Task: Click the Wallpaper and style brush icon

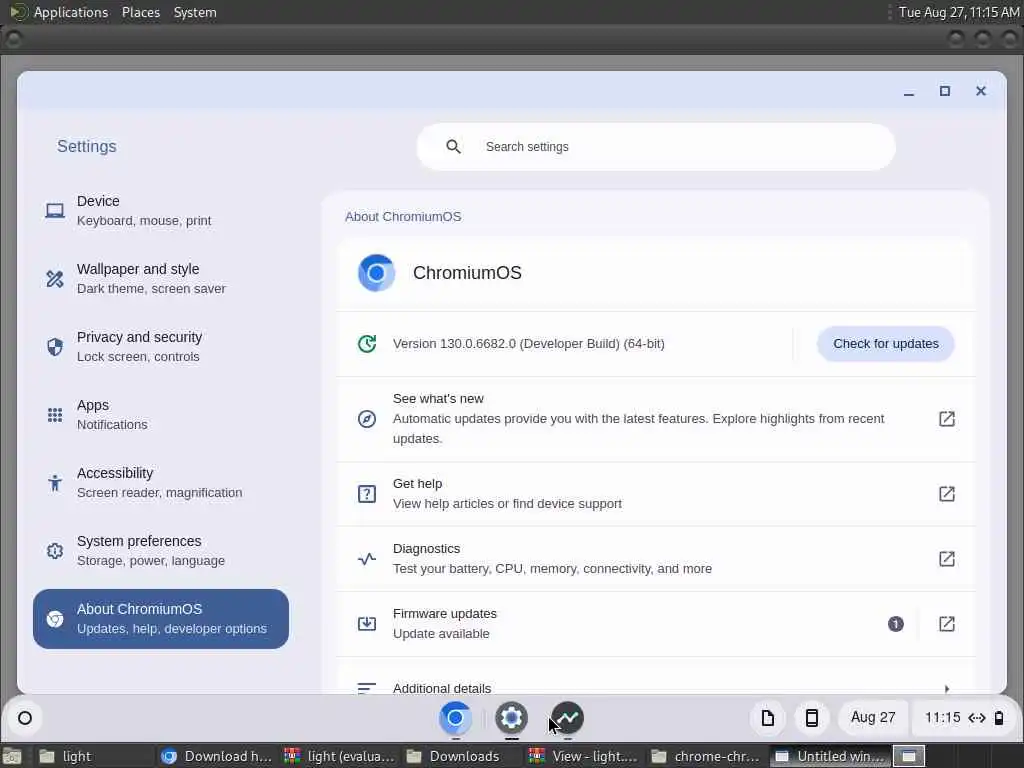Action: tap(55, 279)
